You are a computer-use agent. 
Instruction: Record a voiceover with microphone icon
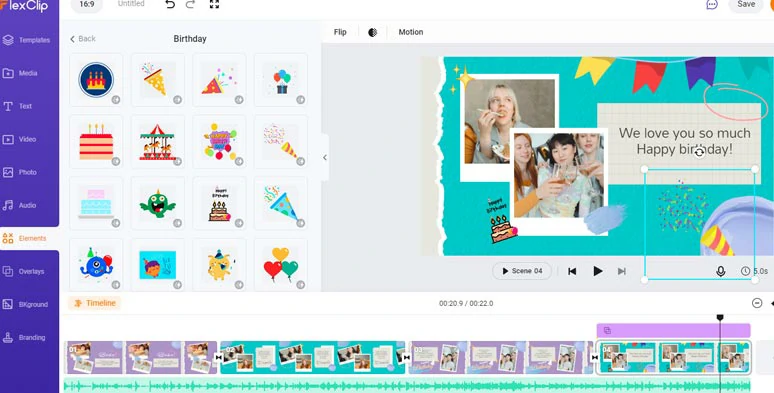(721, 271)
